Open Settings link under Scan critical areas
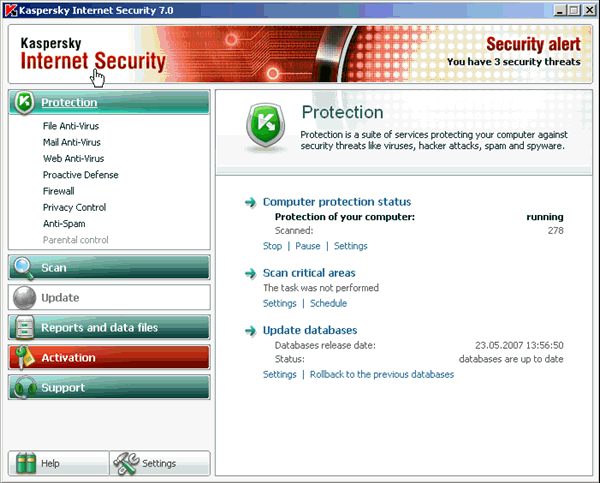Screen dimensions: 600x483 coord(280,304)
